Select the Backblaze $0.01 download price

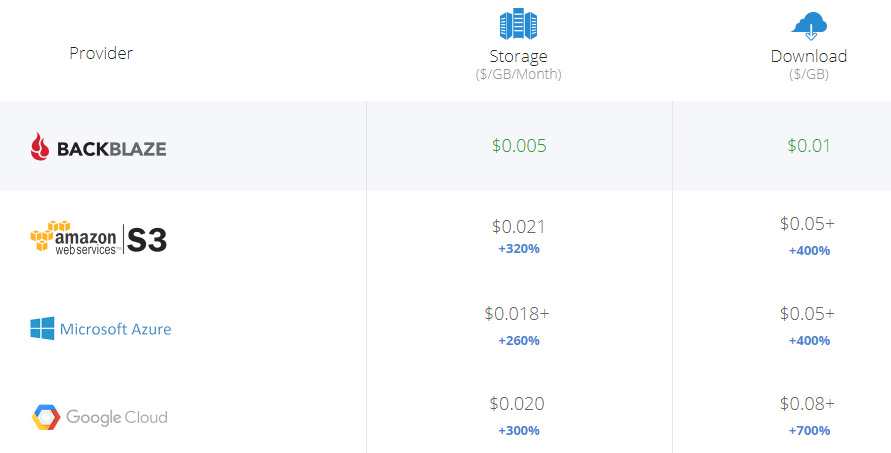pos(808,146)
